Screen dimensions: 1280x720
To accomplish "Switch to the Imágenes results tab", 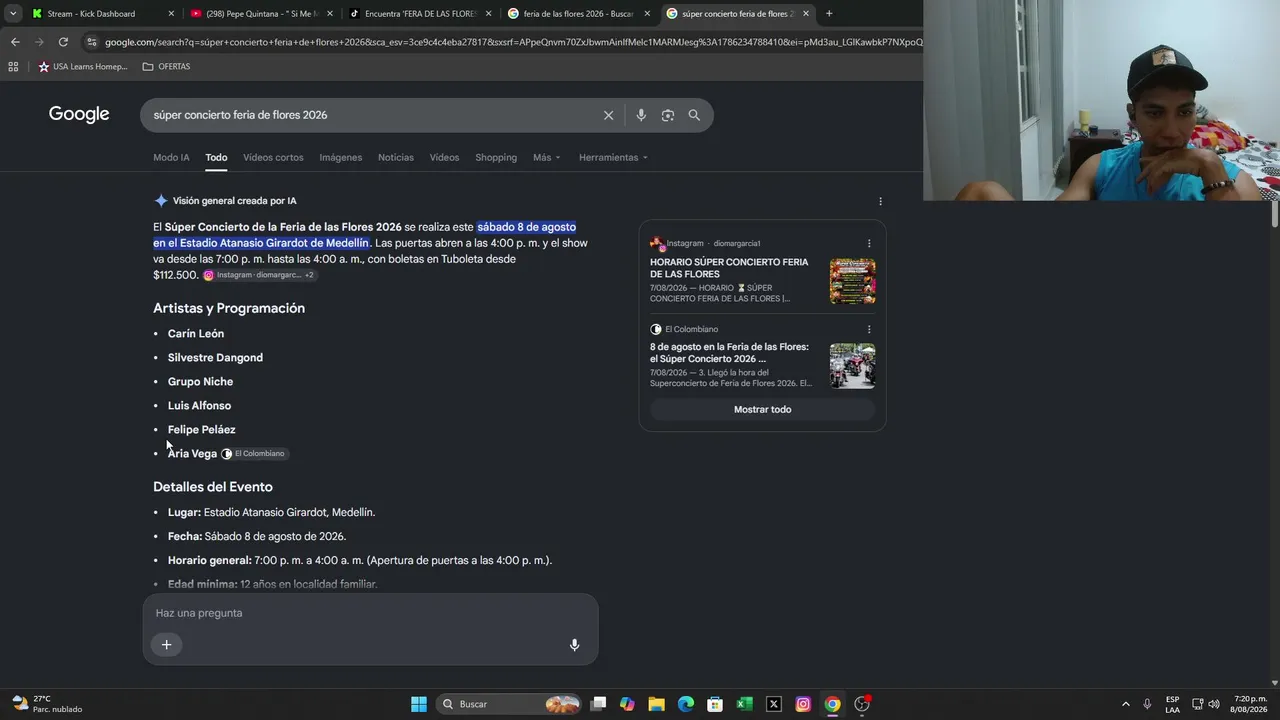I will point(341,157).
